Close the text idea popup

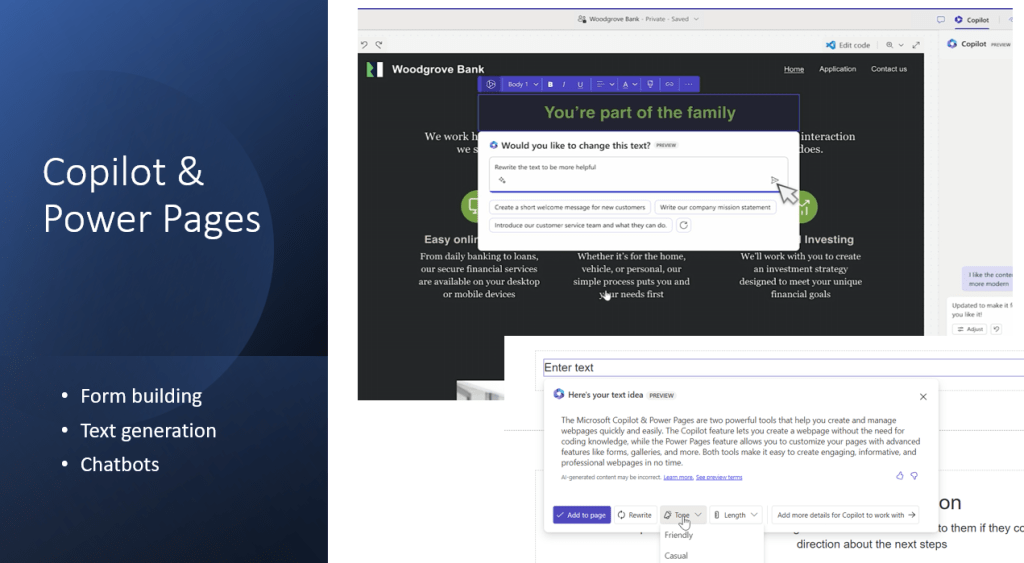[923, 396]
